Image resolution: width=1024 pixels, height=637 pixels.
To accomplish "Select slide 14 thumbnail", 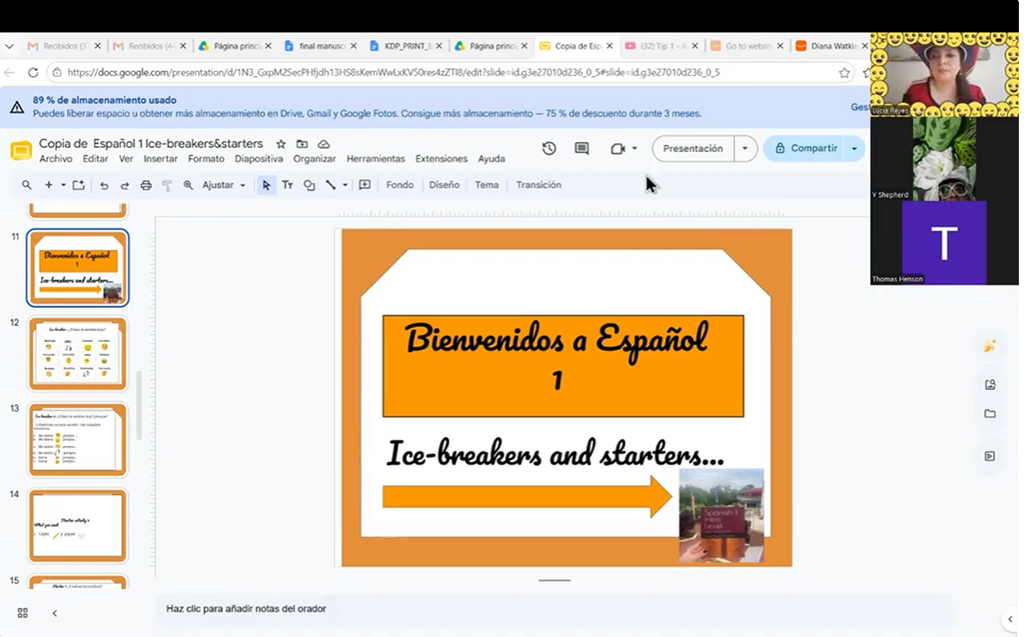I will tap(78, 525).
